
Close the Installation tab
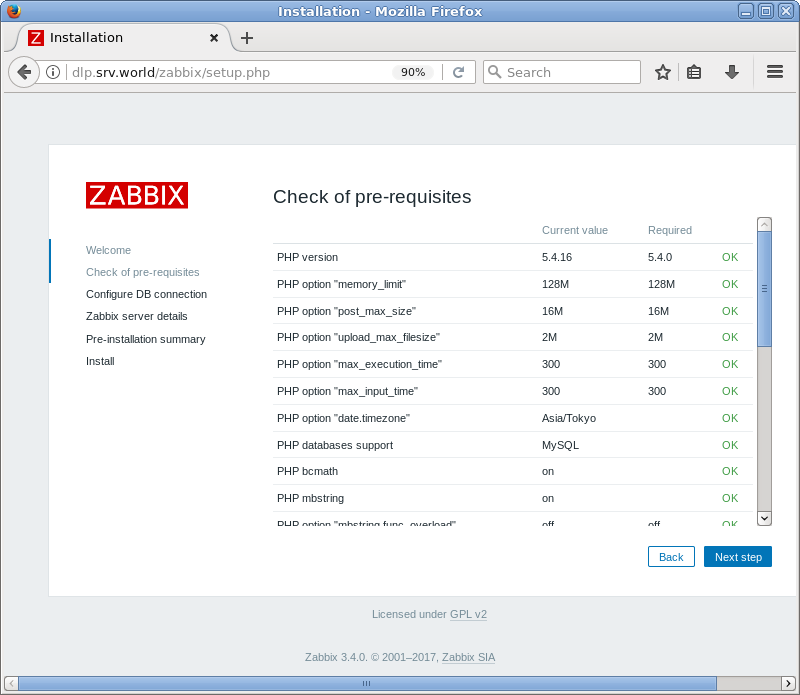coord(214,38)
